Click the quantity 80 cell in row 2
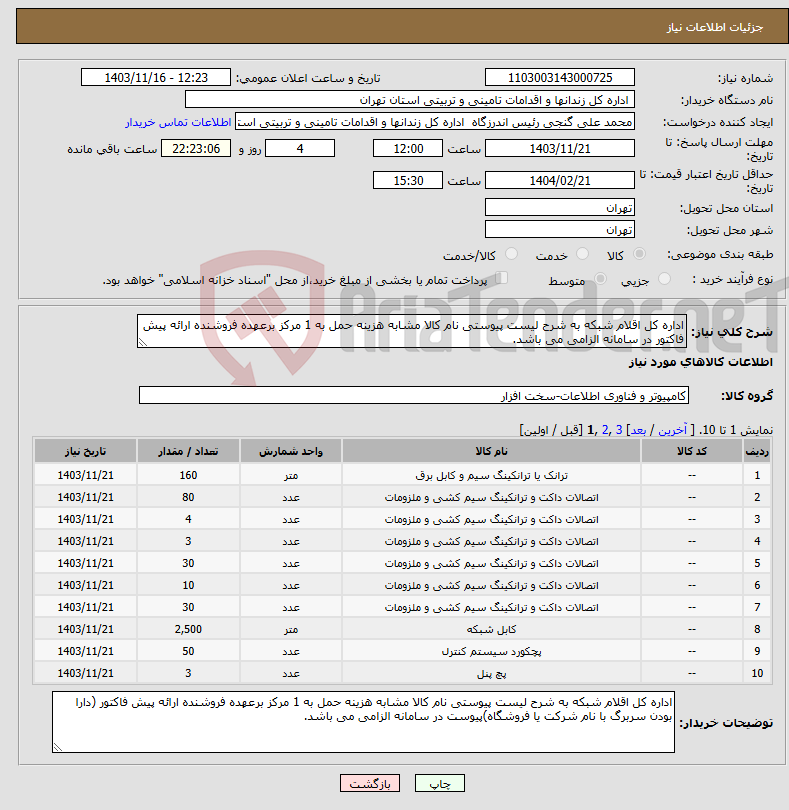The height and width of the screenshot is (810, 789). [x=188, y=497]
